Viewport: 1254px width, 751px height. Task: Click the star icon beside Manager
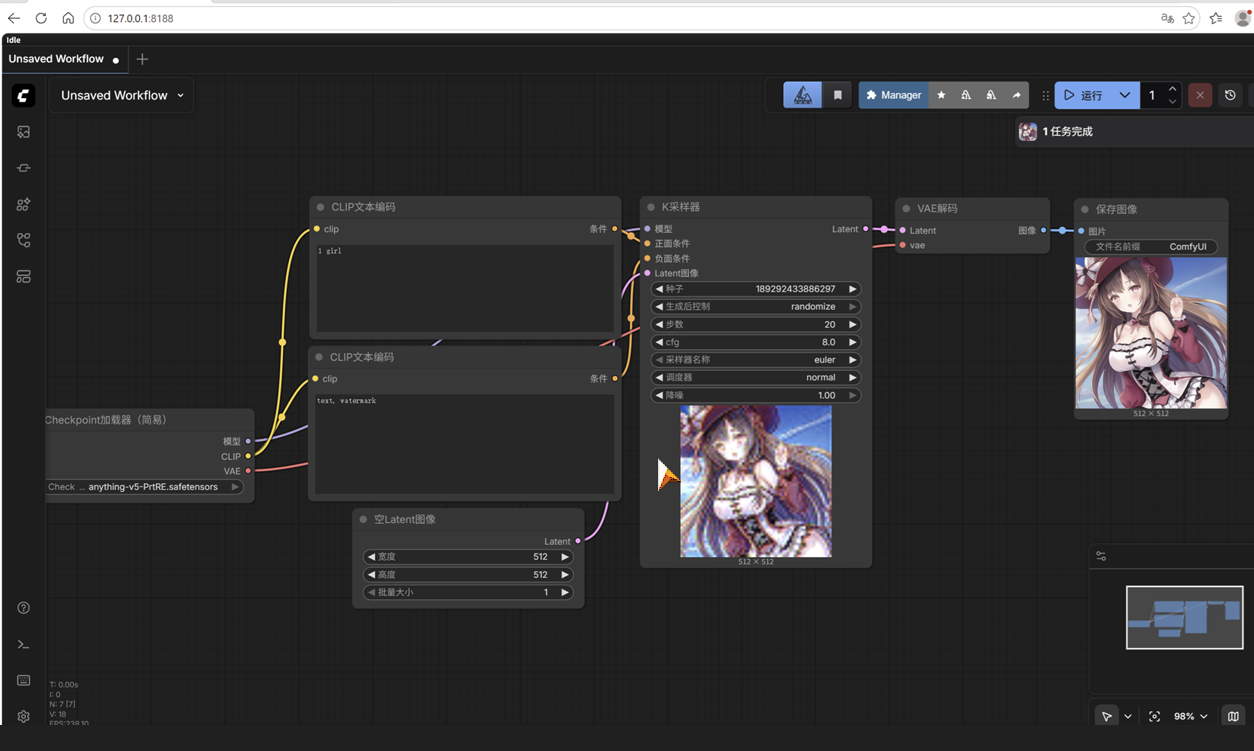(941, 95)
